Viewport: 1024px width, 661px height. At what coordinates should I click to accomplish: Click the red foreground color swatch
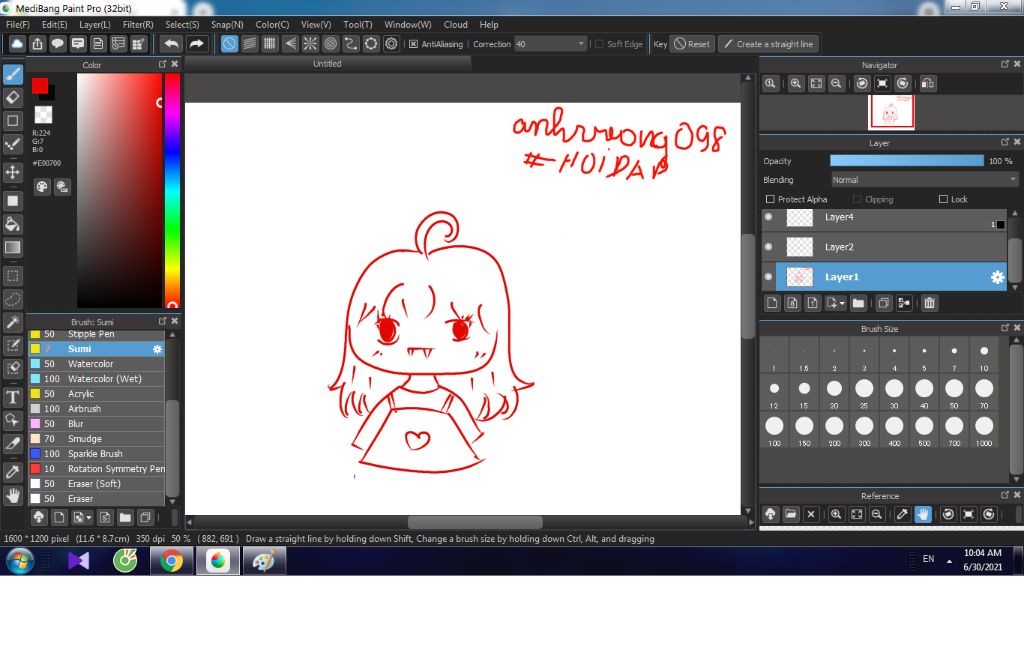[x=40, y=86]
